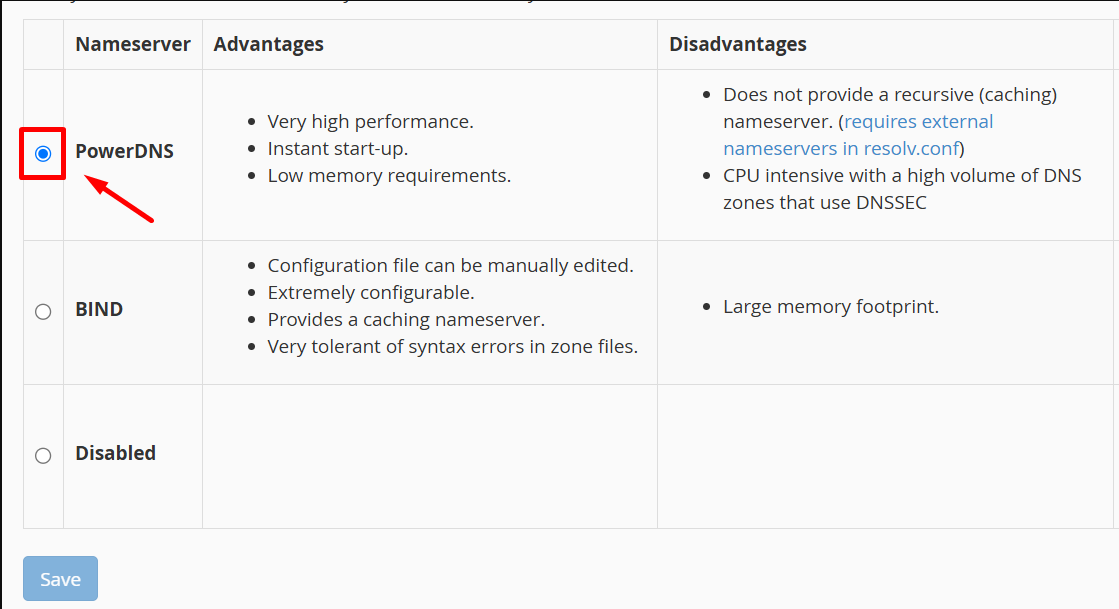This screenshot has height=609, width=1119.
Task: Click the Large memory footprint bullet text
Action: (831, 307)
